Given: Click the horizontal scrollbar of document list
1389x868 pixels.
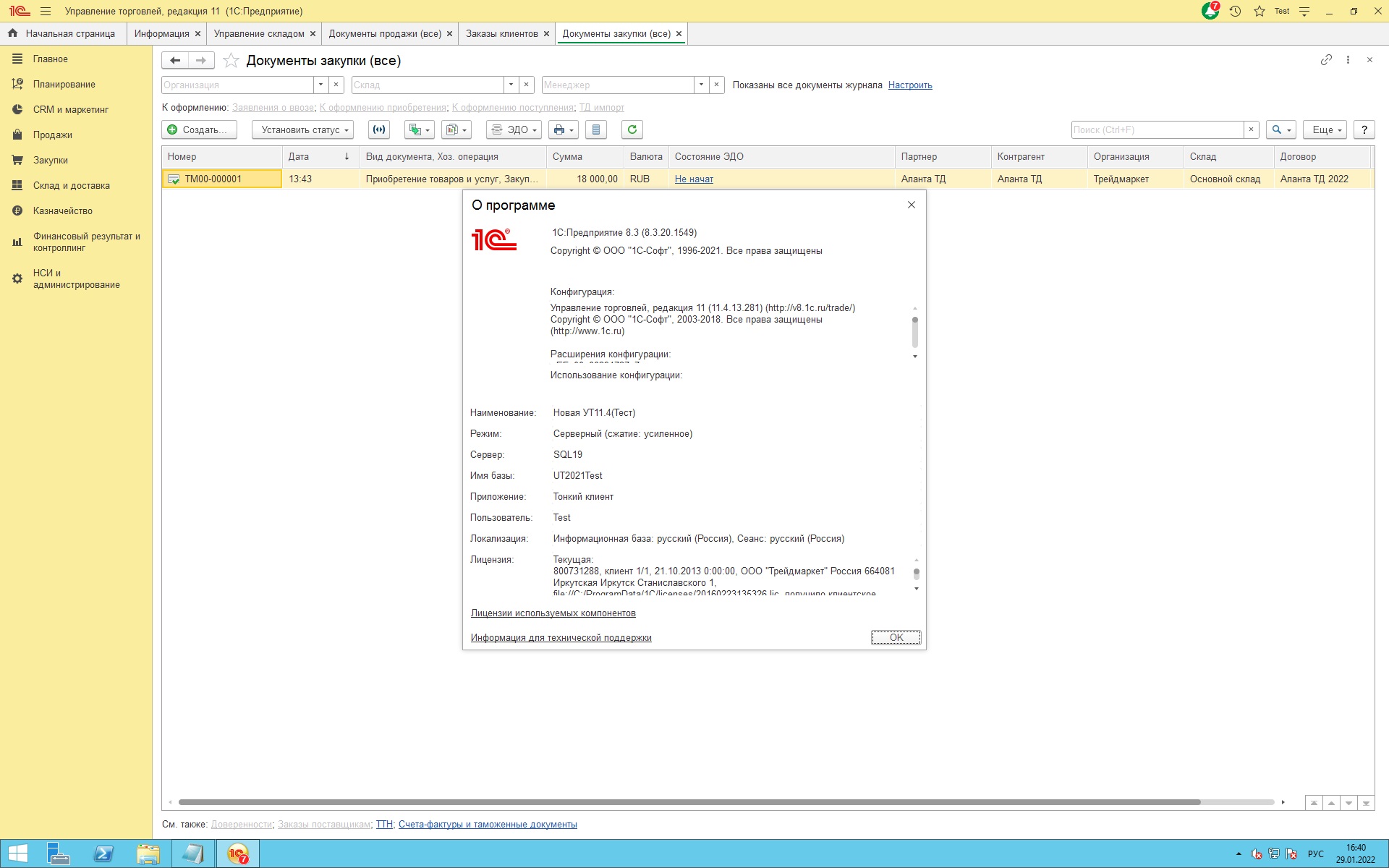Looking at the screenshot, I should pyautogui.click(x=689, y=802).
